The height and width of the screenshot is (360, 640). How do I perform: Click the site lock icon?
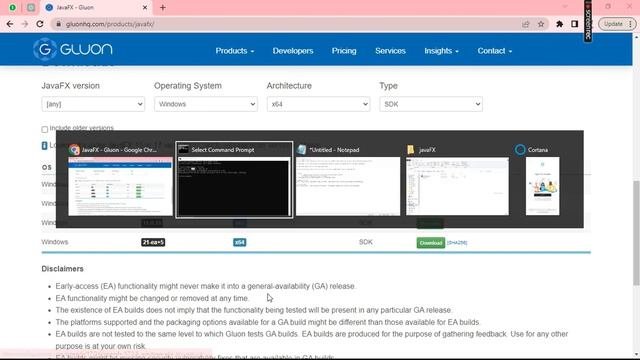tap(58, 24)
